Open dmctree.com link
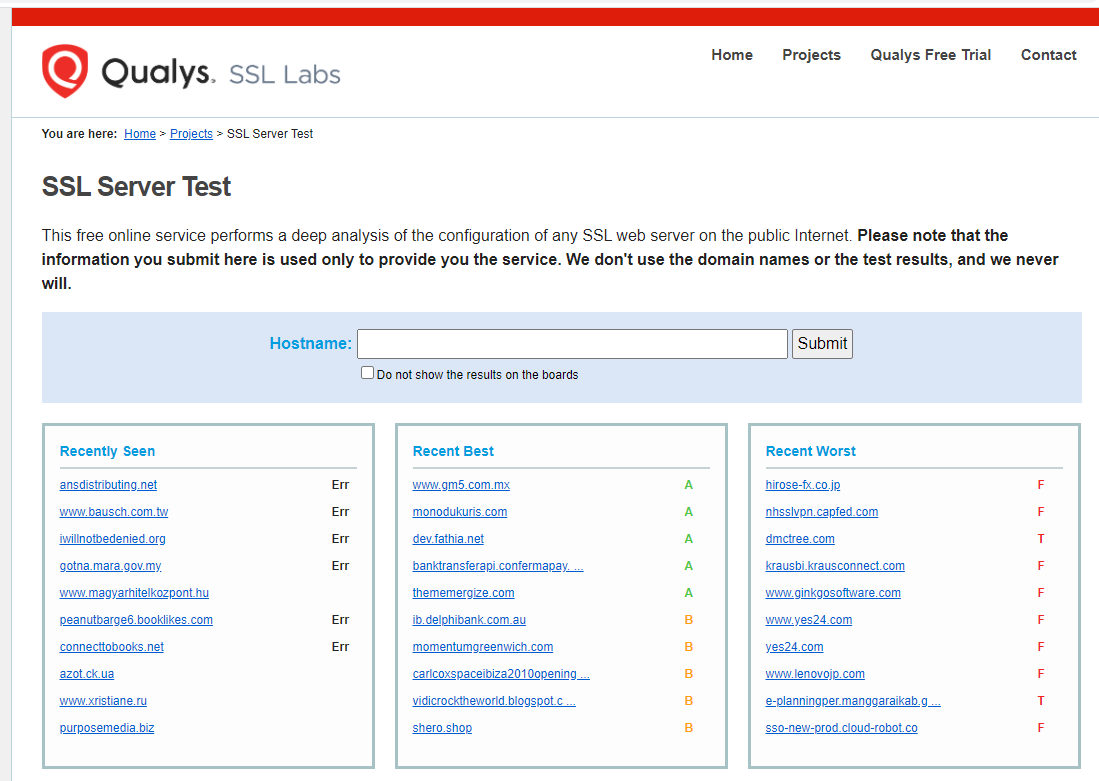This screenshot has width=1099, height=781. pyautogui.click(x=800, y=538)
